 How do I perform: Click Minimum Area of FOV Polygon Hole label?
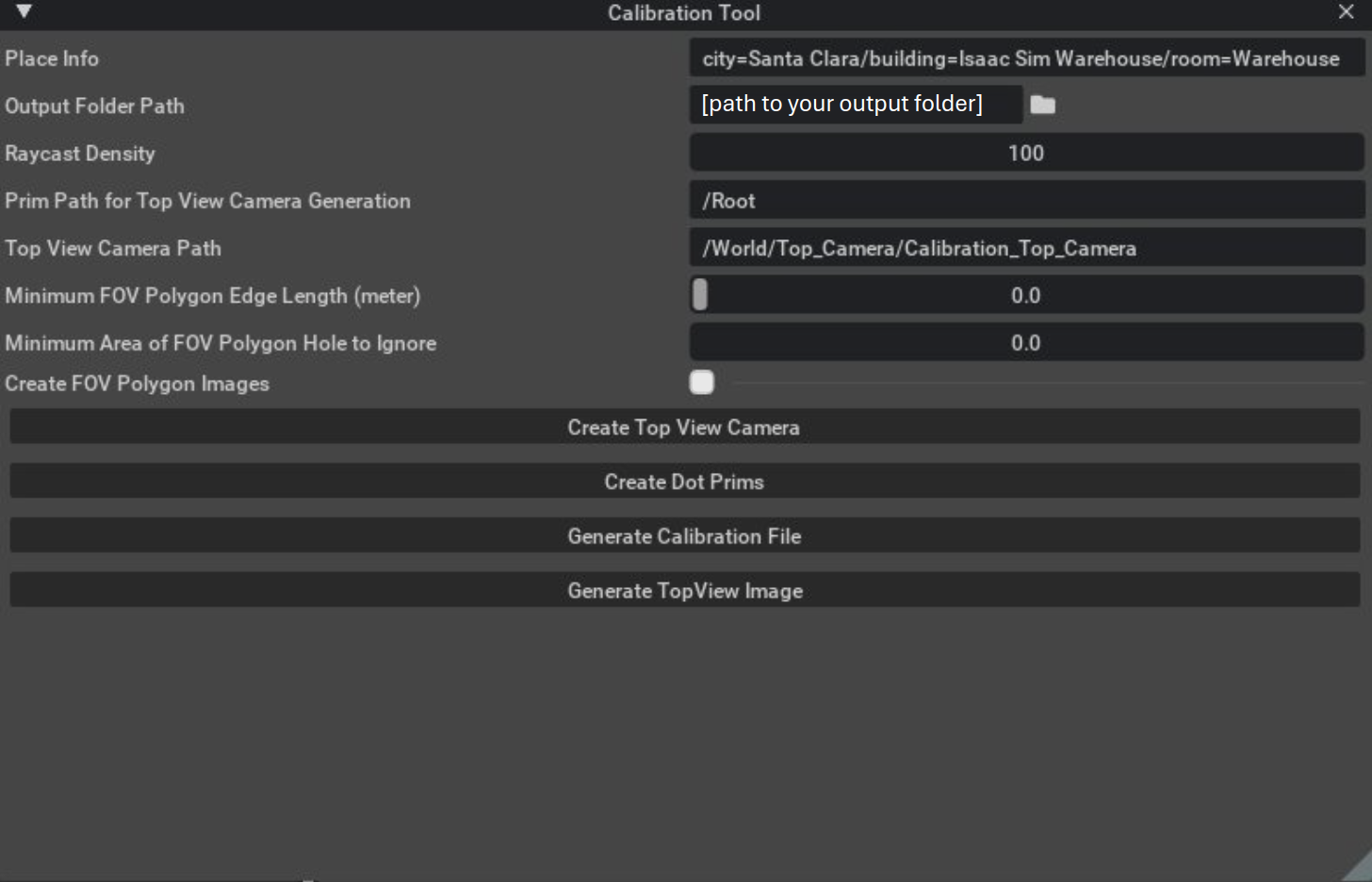[220, 343]
